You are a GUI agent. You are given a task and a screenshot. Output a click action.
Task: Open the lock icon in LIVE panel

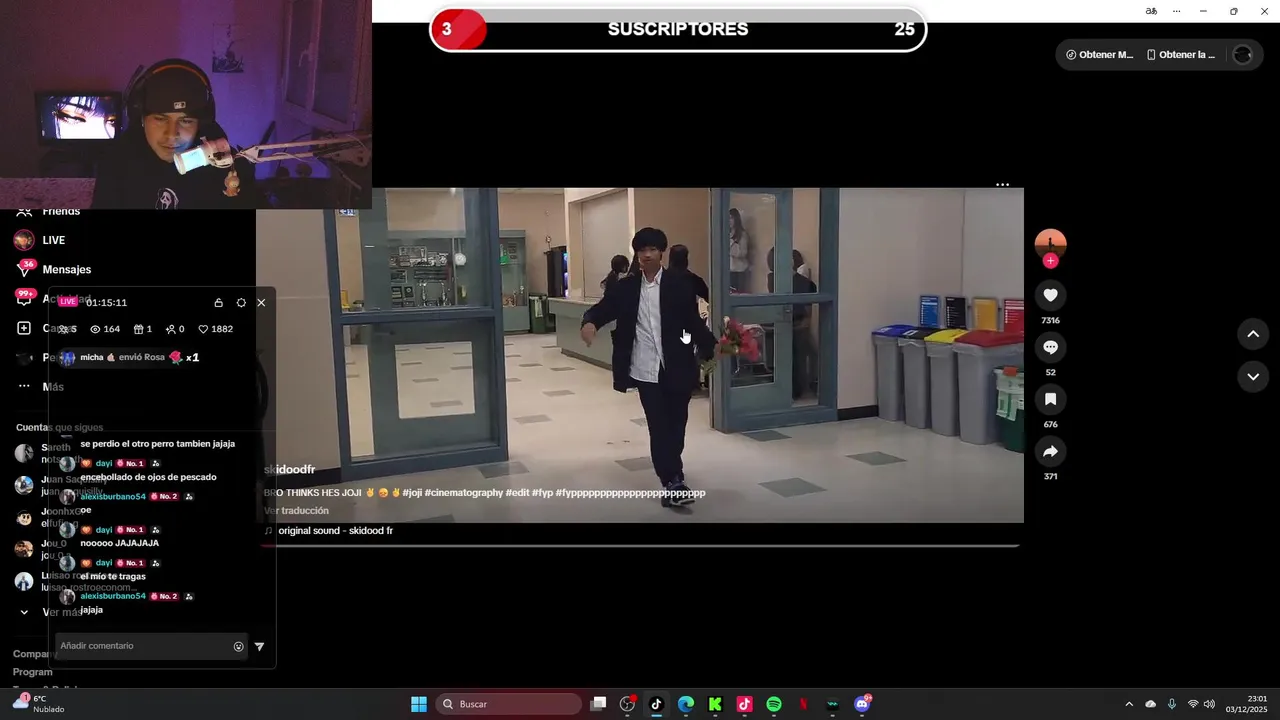[218, 303]
